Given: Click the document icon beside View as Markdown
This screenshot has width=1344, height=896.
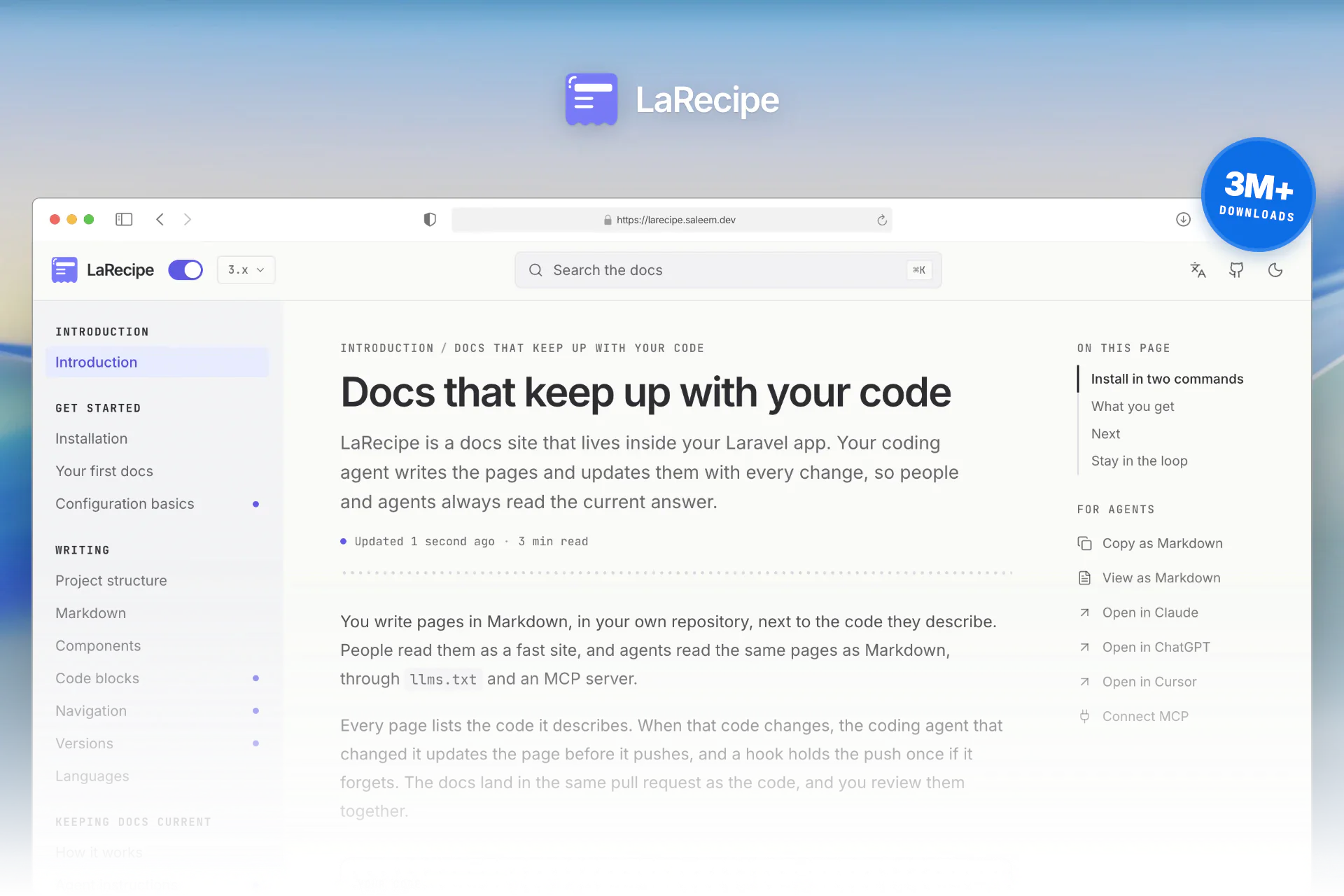Looking at the screenshot, I should [x=1084, y=578].
